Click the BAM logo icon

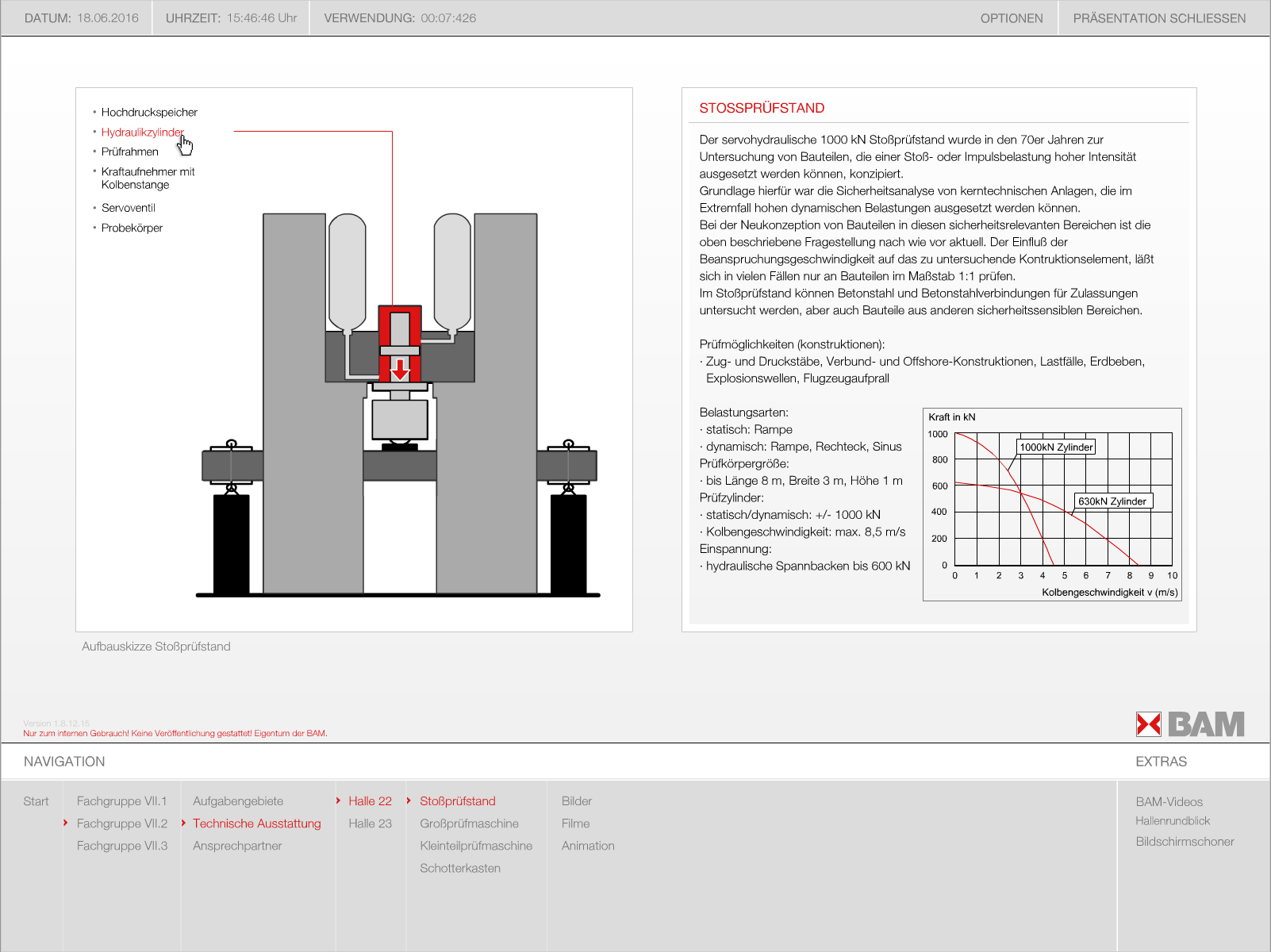1189,724
